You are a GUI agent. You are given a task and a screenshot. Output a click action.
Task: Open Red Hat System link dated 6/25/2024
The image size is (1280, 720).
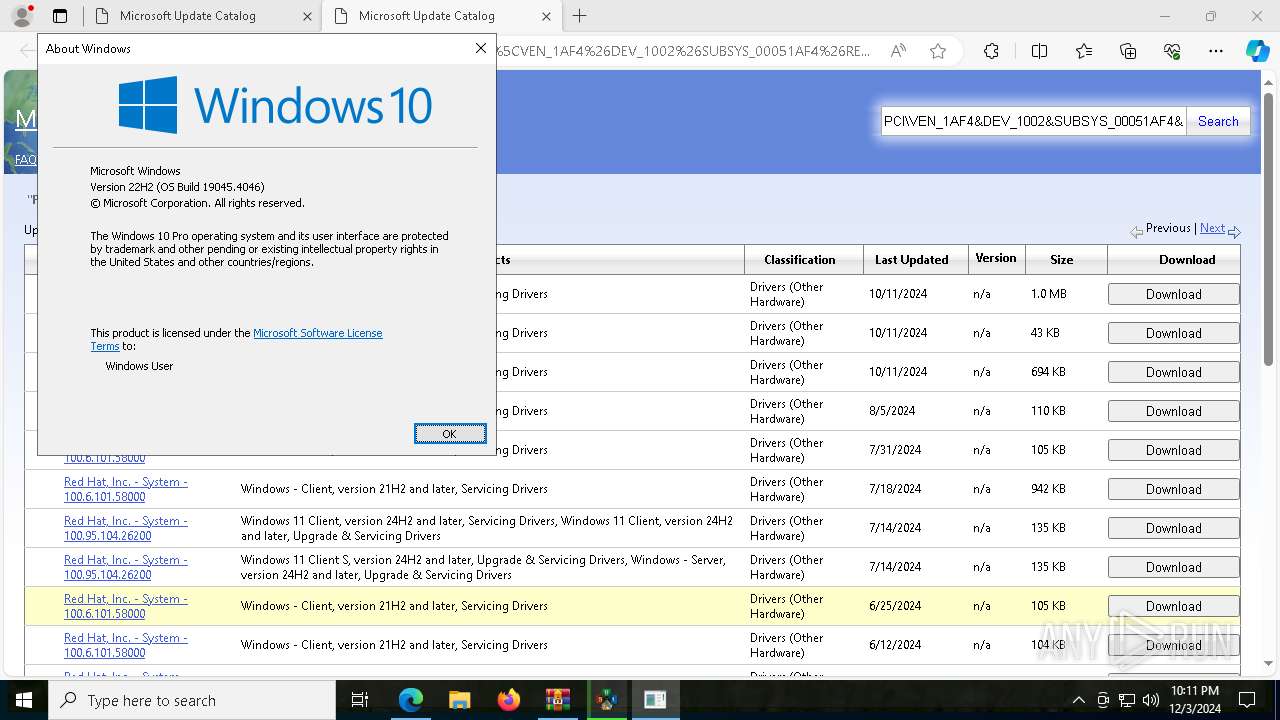click(126, 606)
